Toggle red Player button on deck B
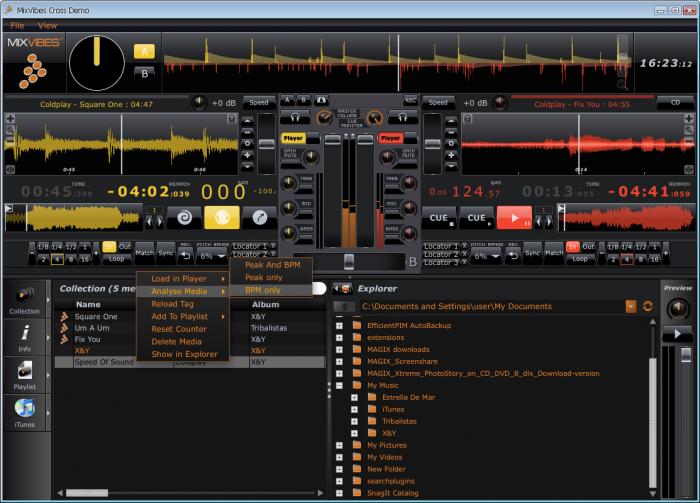700x503 pixels. 391,138
